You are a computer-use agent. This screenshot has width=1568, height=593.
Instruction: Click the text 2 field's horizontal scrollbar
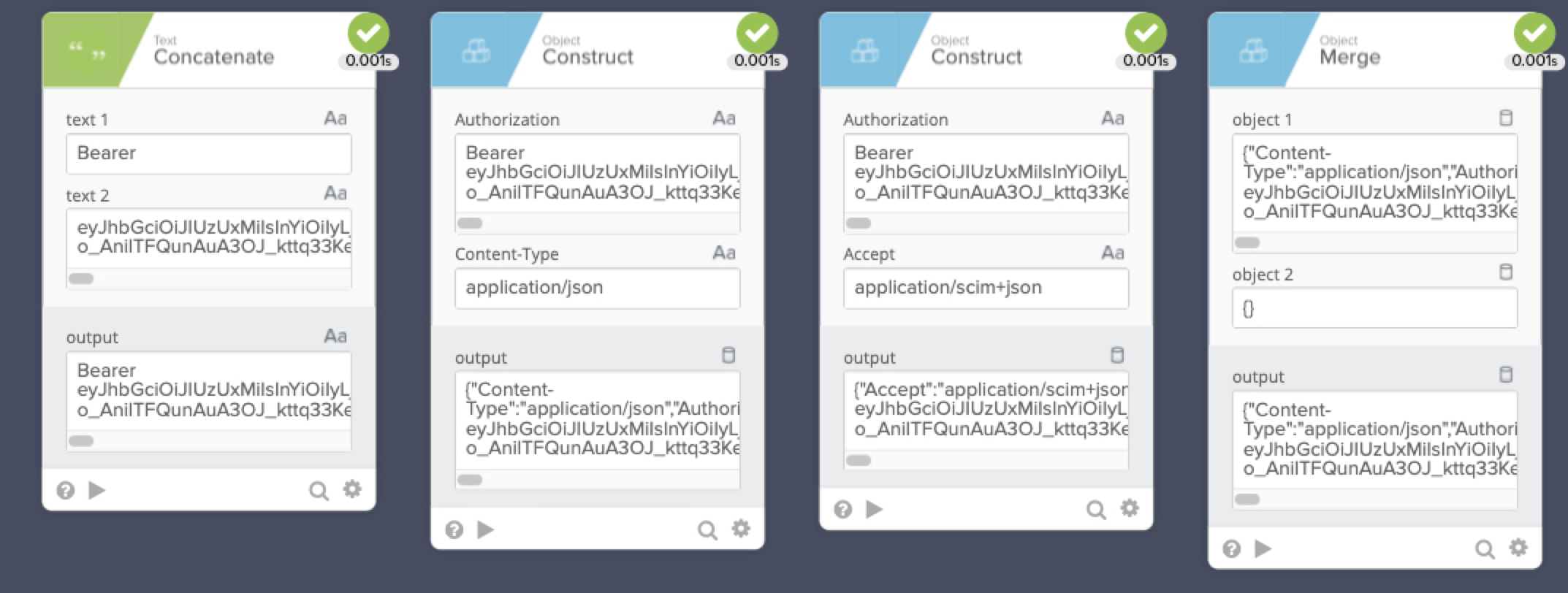[81, 278]
